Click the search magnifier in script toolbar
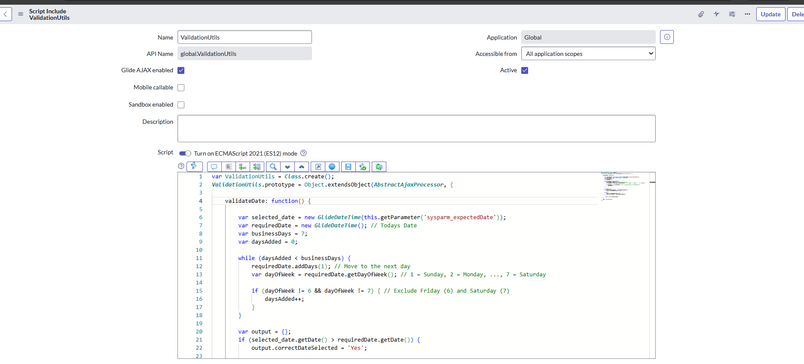This screenshot has width=804, height=364. pyautogui.click(x=274, y=166)
